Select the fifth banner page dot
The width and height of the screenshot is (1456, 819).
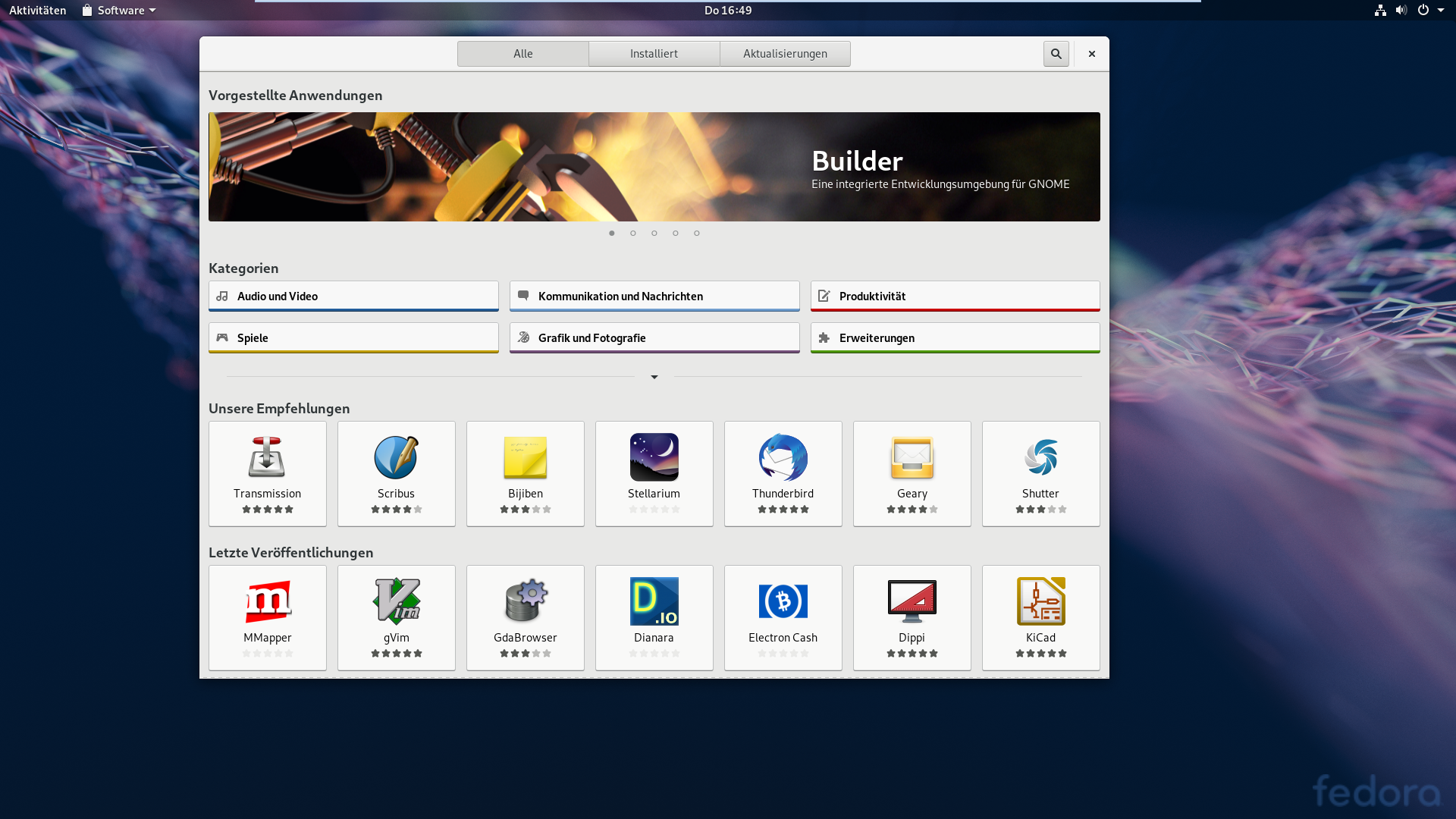696,233
